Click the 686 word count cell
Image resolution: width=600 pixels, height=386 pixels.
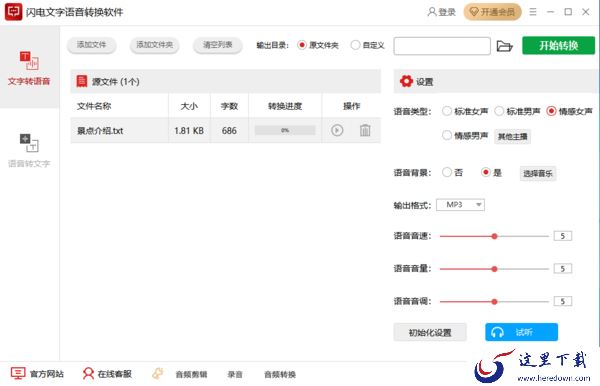(229, 131)
